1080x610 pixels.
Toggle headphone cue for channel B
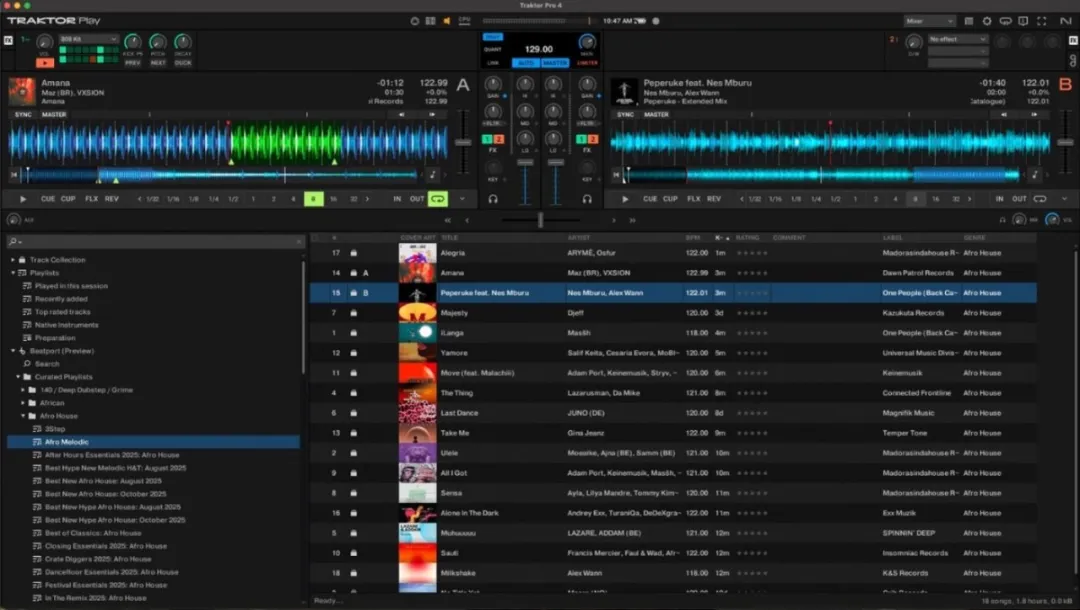(x=587, y=199)
